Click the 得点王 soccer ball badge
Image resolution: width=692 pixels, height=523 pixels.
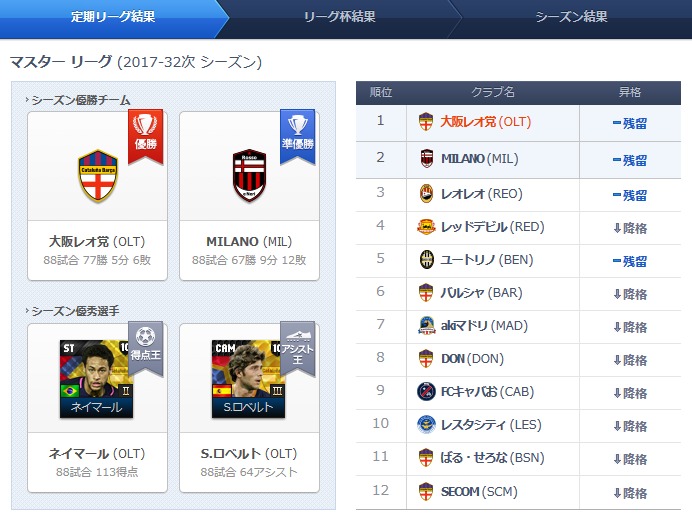[146, 349]
